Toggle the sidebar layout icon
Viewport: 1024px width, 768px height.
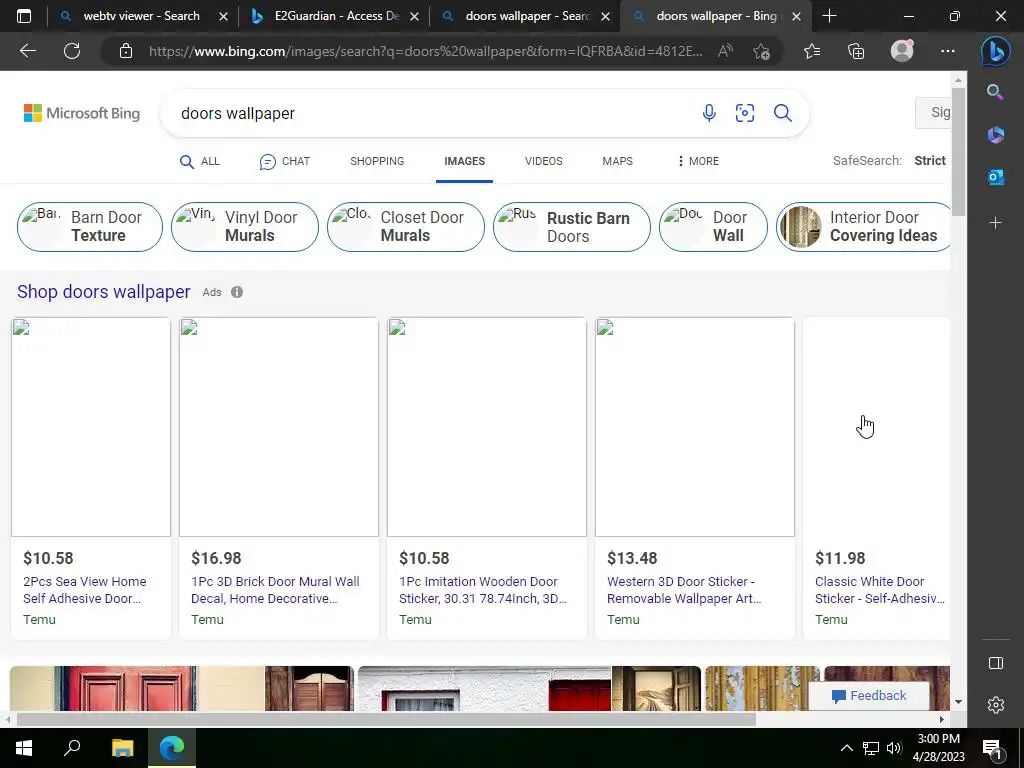[x=995, y=663]
